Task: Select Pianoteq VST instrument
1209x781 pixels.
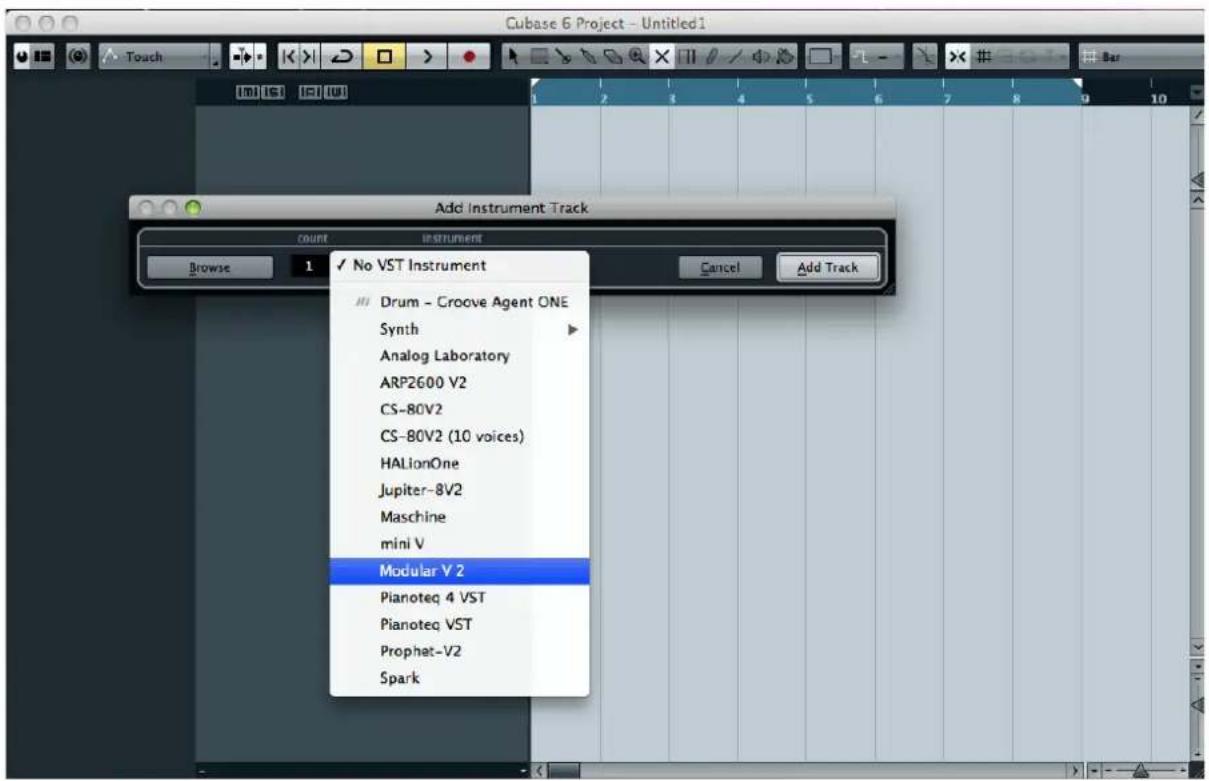Action: point(459,624)
